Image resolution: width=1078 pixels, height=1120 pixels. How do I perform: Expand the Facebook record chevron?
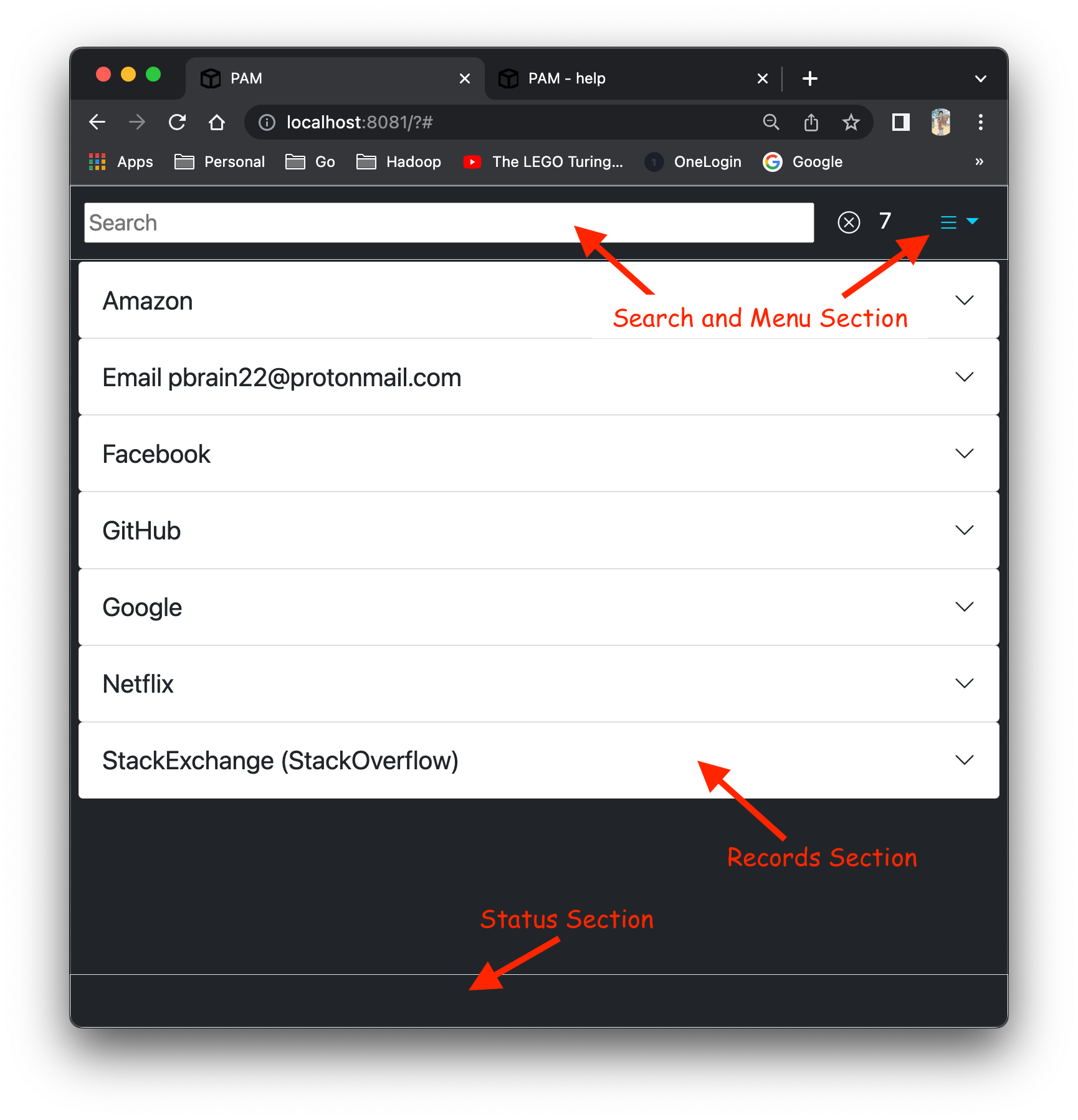(965, 453)
